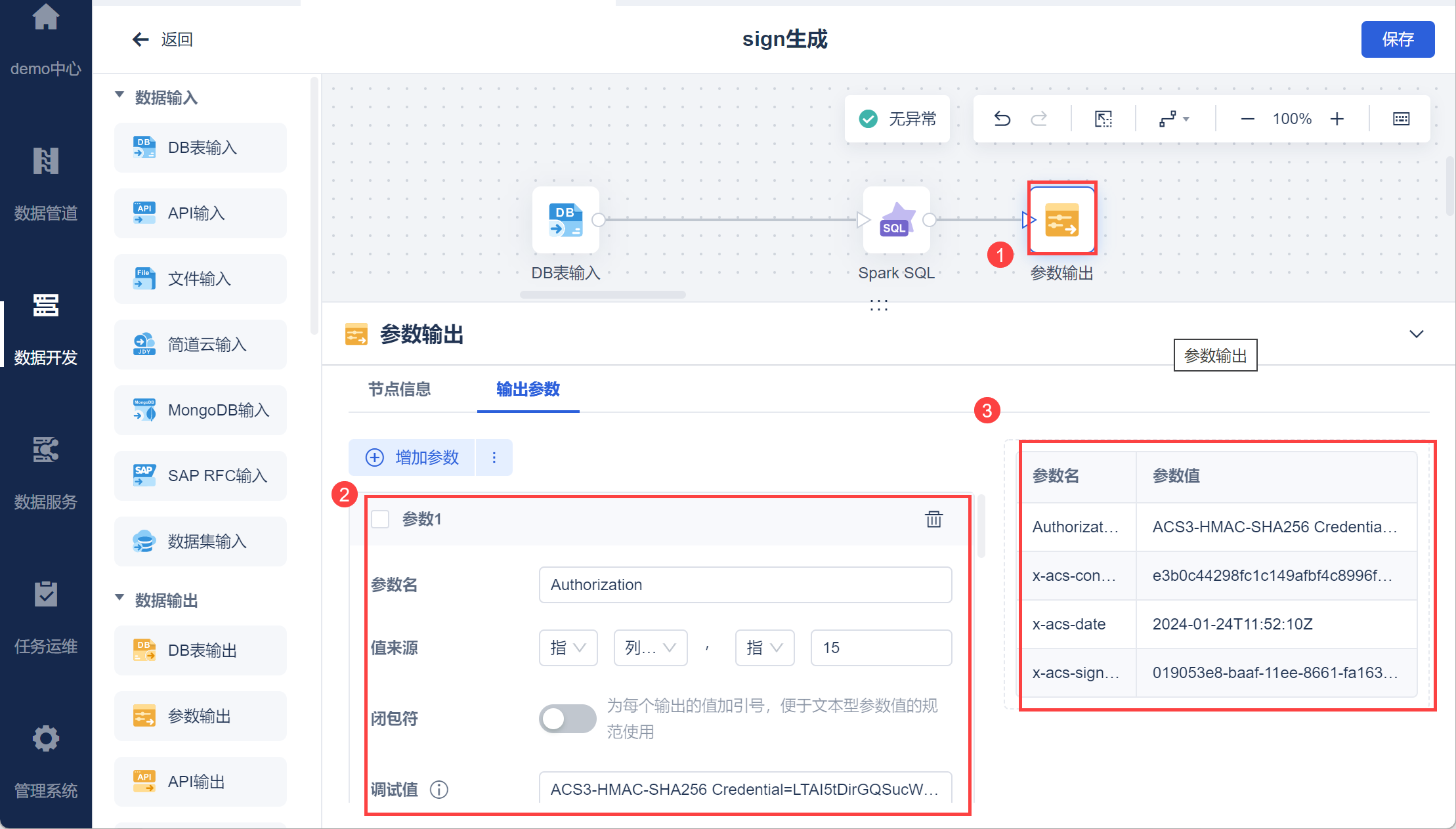Switch to the 节点信息 tab

tap(399, 389)
